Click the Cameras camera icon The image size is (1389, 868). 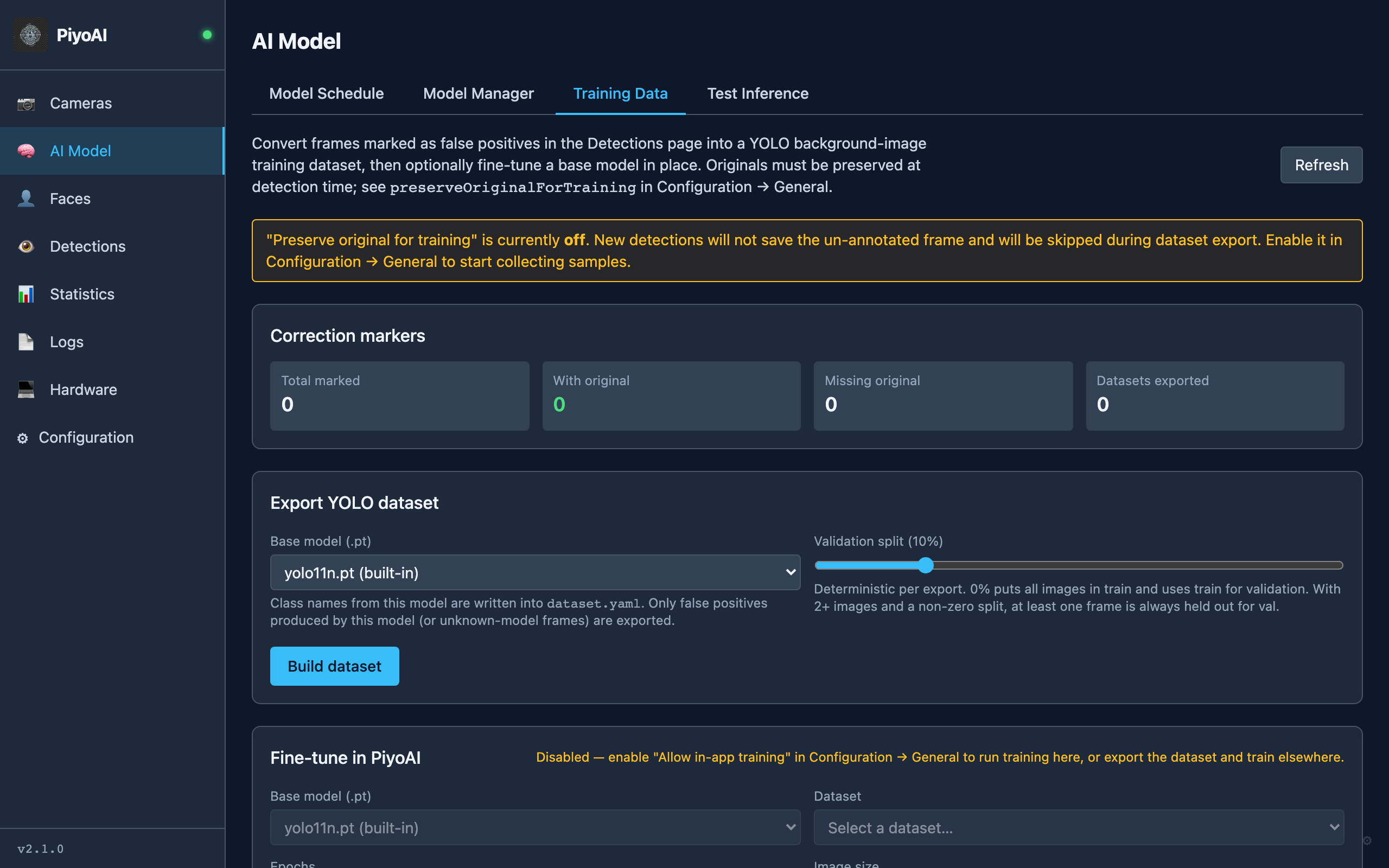click(26, 103)
